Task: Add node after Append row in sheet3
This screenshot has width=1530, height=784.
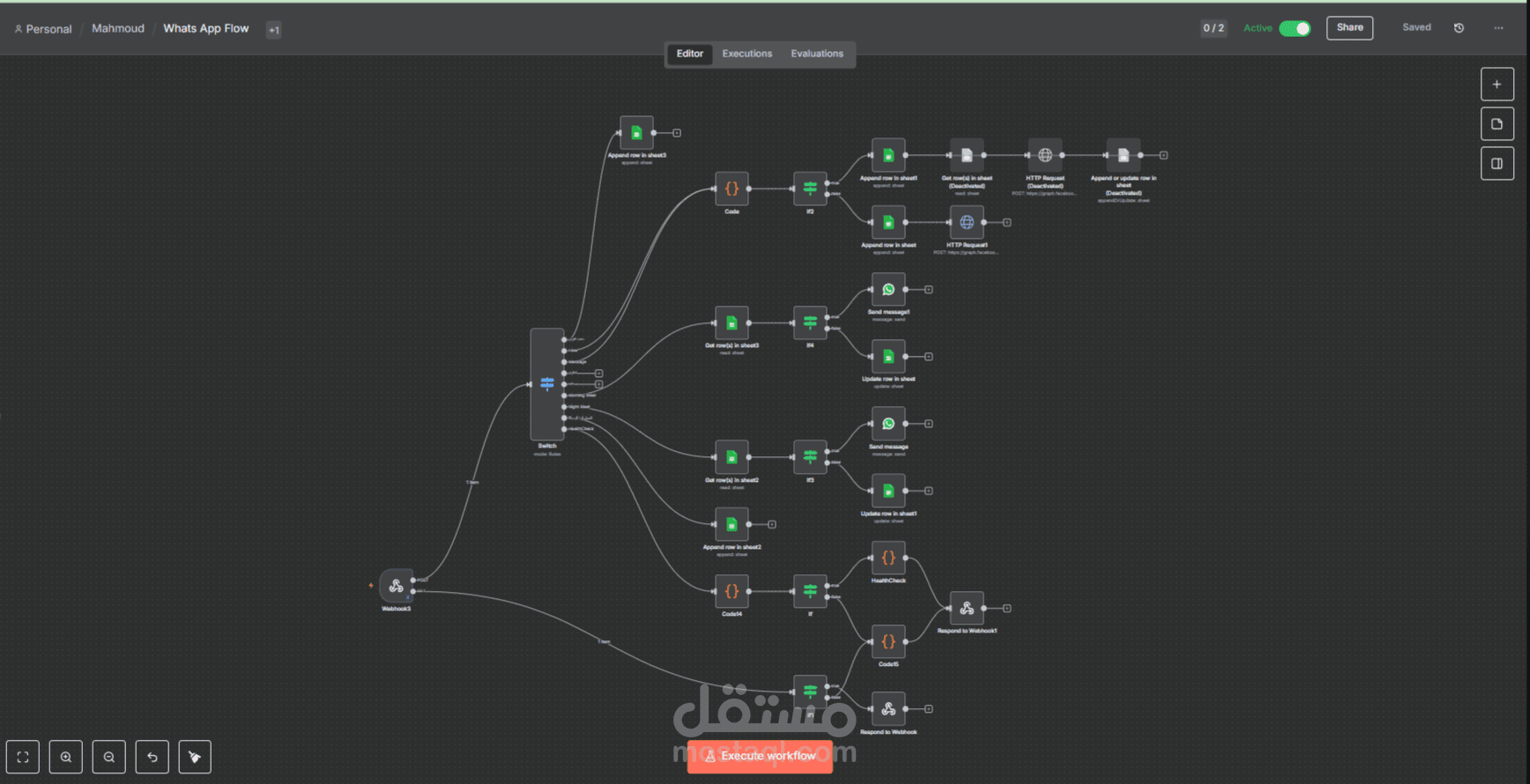Action: pos(677,133)
